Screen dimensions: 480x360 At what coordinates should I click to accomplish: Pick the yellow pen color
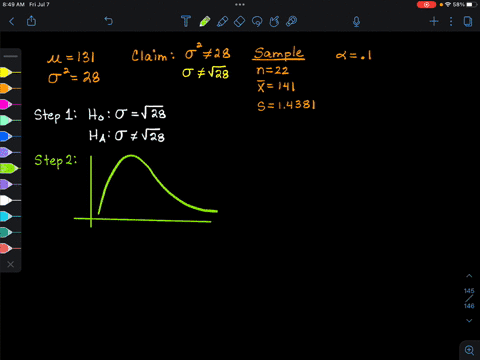tap(10, 72)
